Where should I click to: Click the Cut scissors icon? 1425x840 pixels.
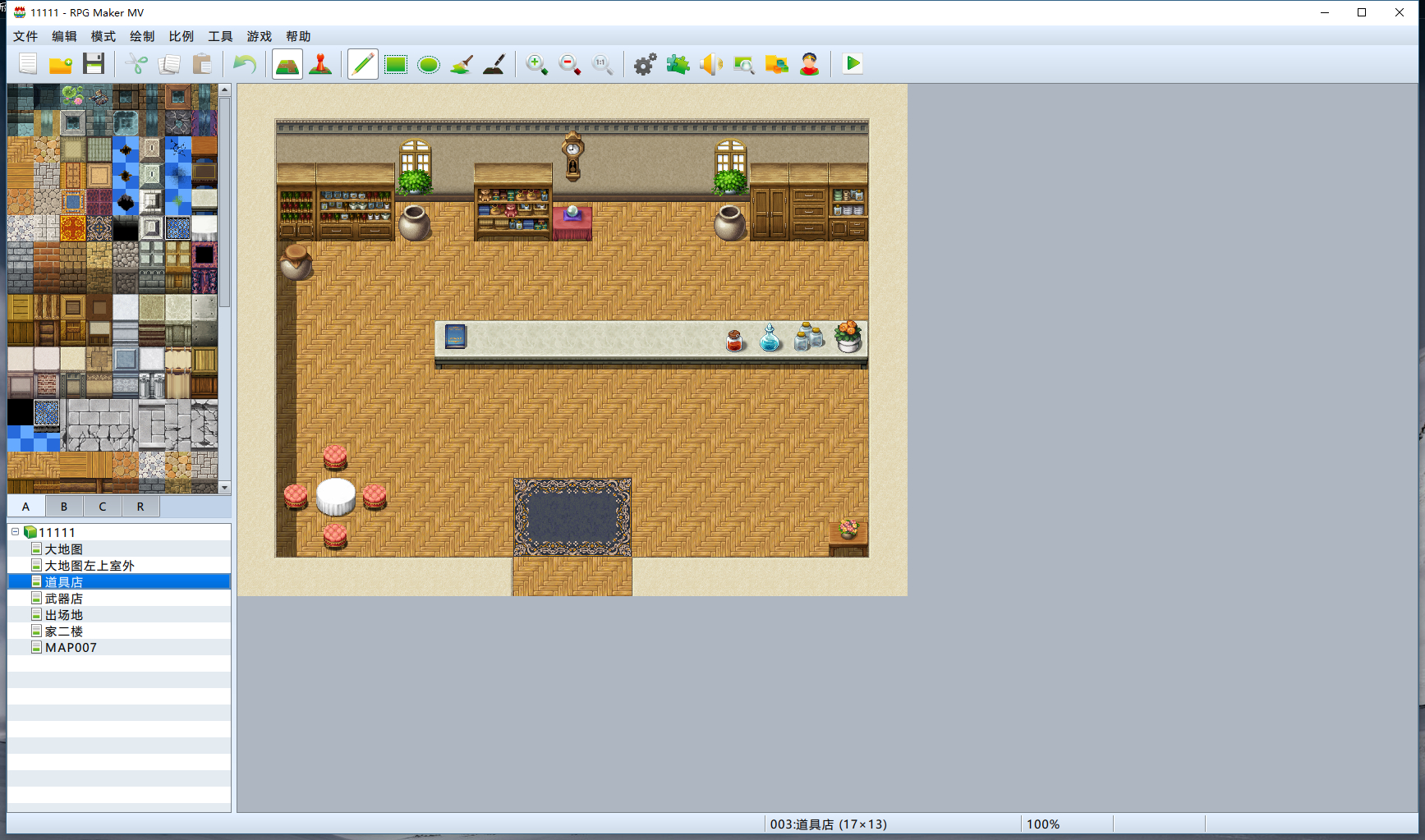coord(136,64)
